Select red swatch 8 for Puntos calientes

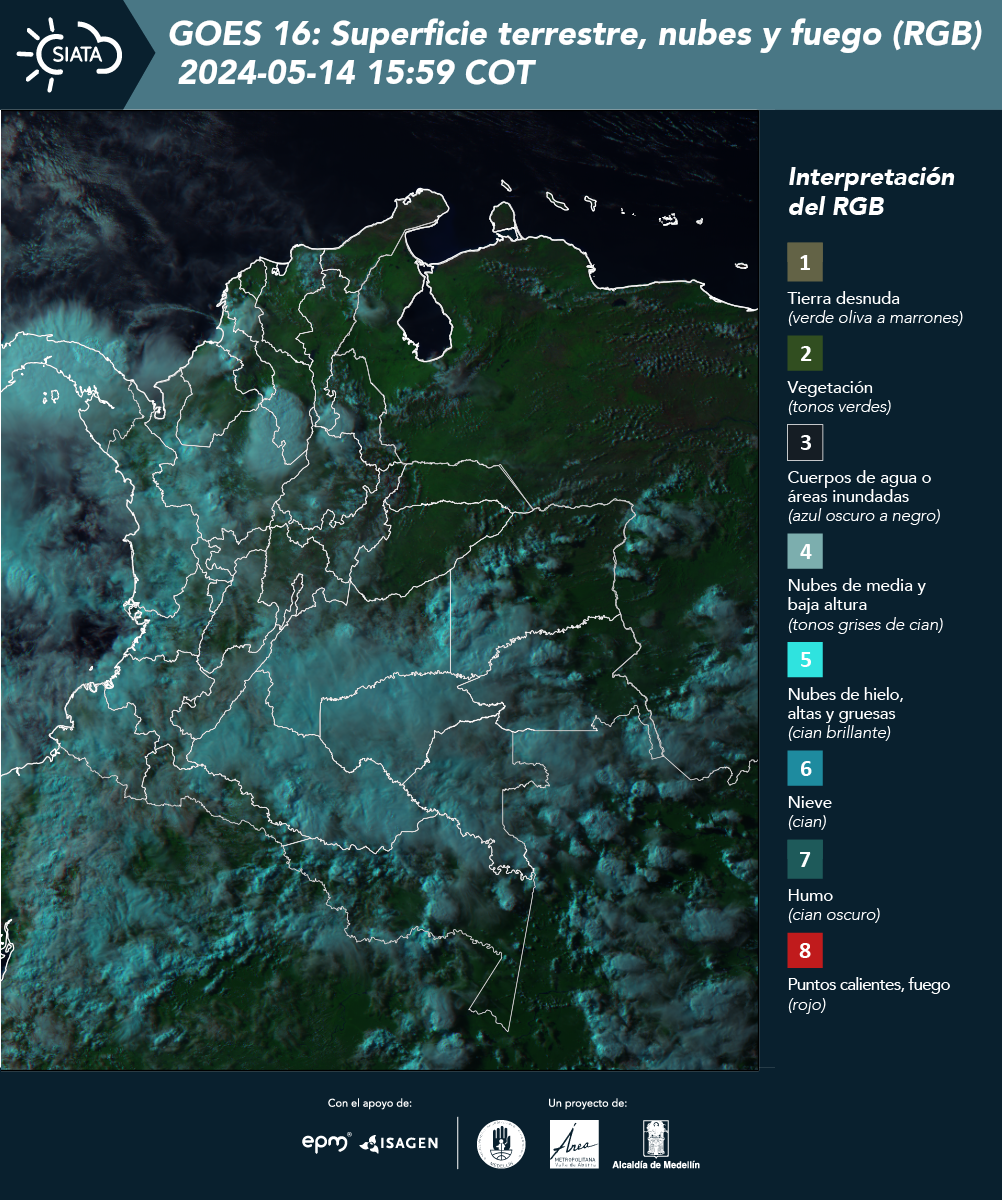point(805,948)
